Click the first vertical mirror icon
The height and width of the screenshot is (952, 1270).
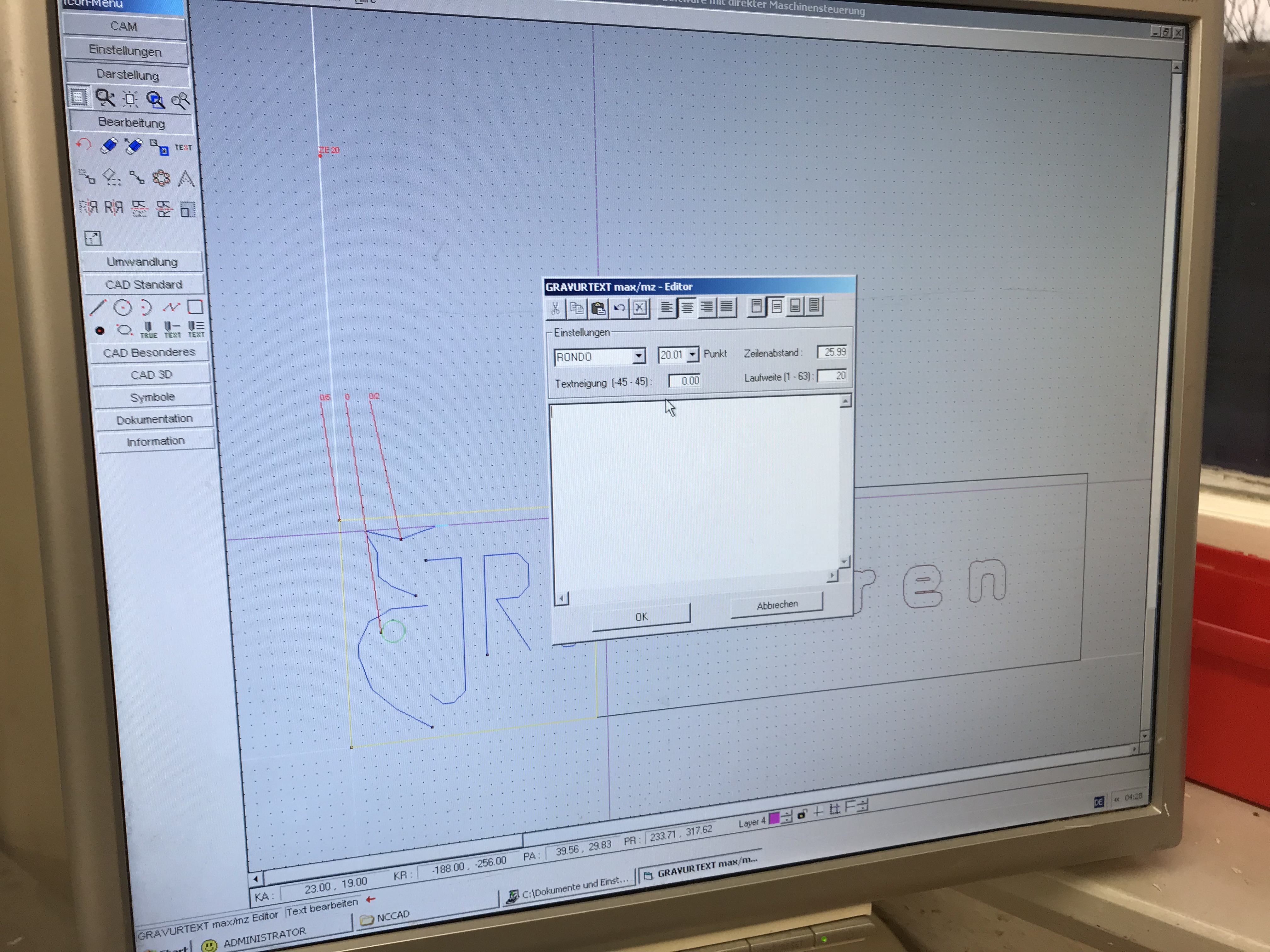[139, 208]
